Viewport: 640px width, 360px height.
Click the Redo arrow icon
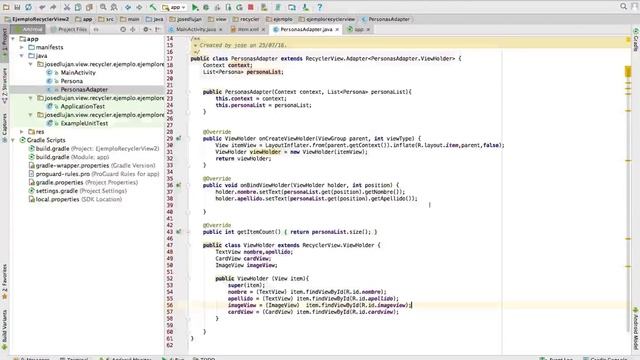53,7
